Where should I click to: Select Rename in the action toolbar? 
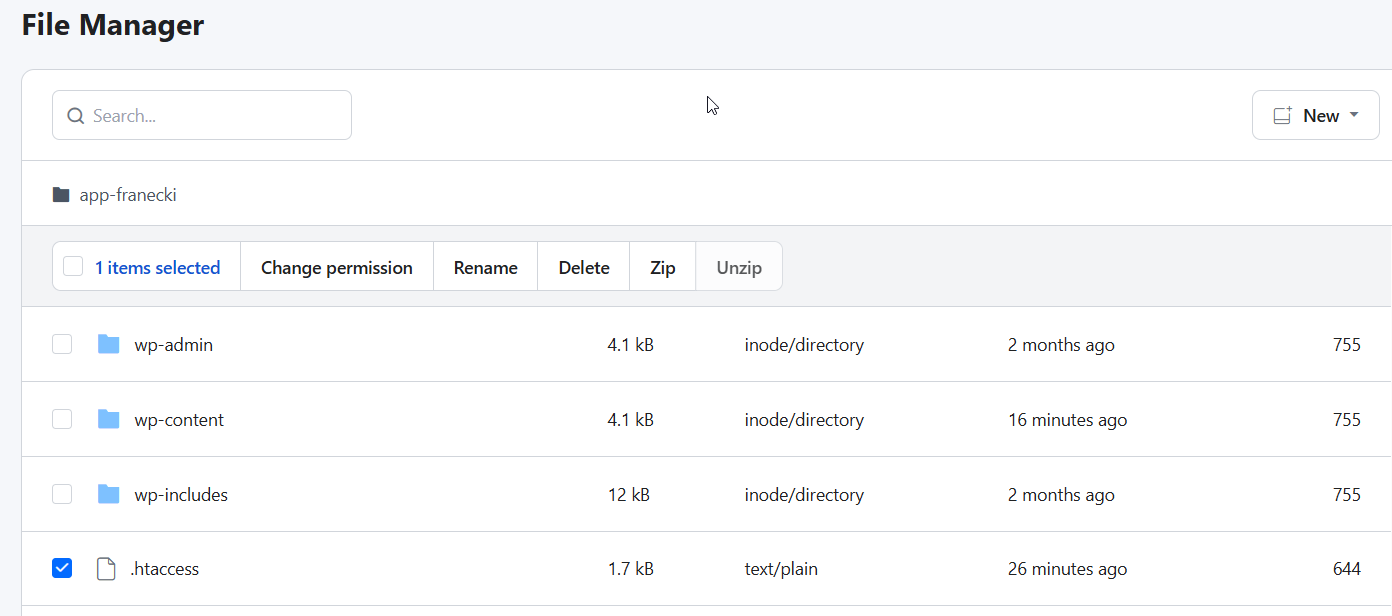[x=485, y=268]
